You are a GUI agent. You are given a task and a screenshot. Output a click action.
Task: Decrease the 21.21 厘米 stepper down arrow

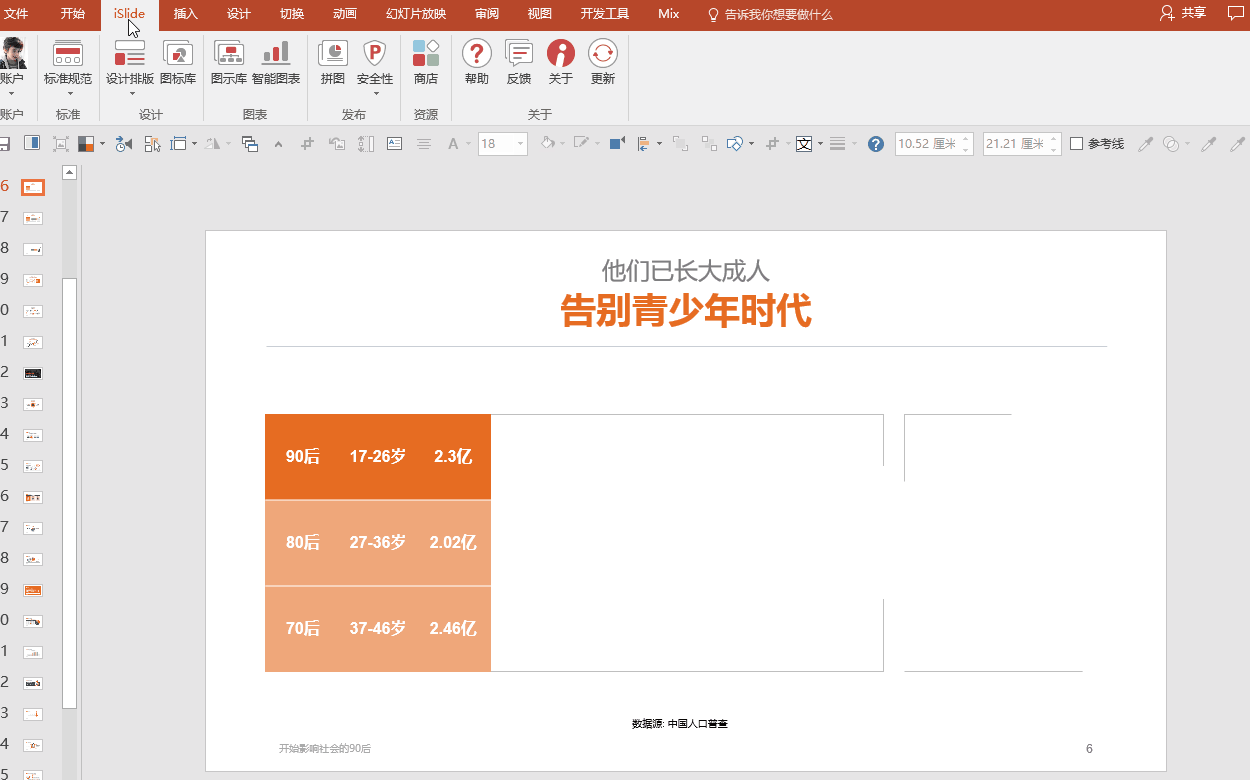point(1053,149)
